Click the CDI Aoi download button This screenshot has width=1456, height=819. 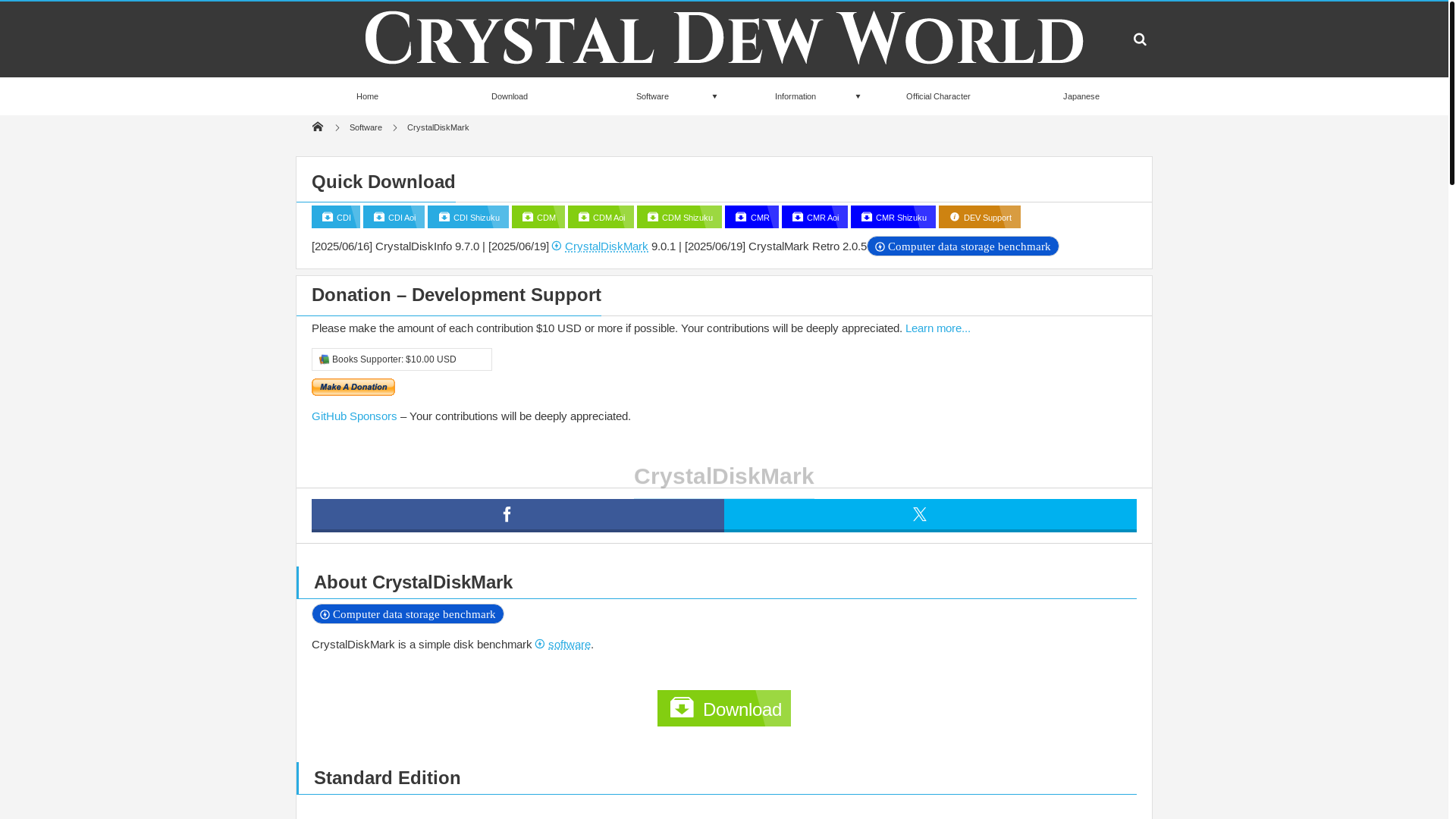[394, 217]
